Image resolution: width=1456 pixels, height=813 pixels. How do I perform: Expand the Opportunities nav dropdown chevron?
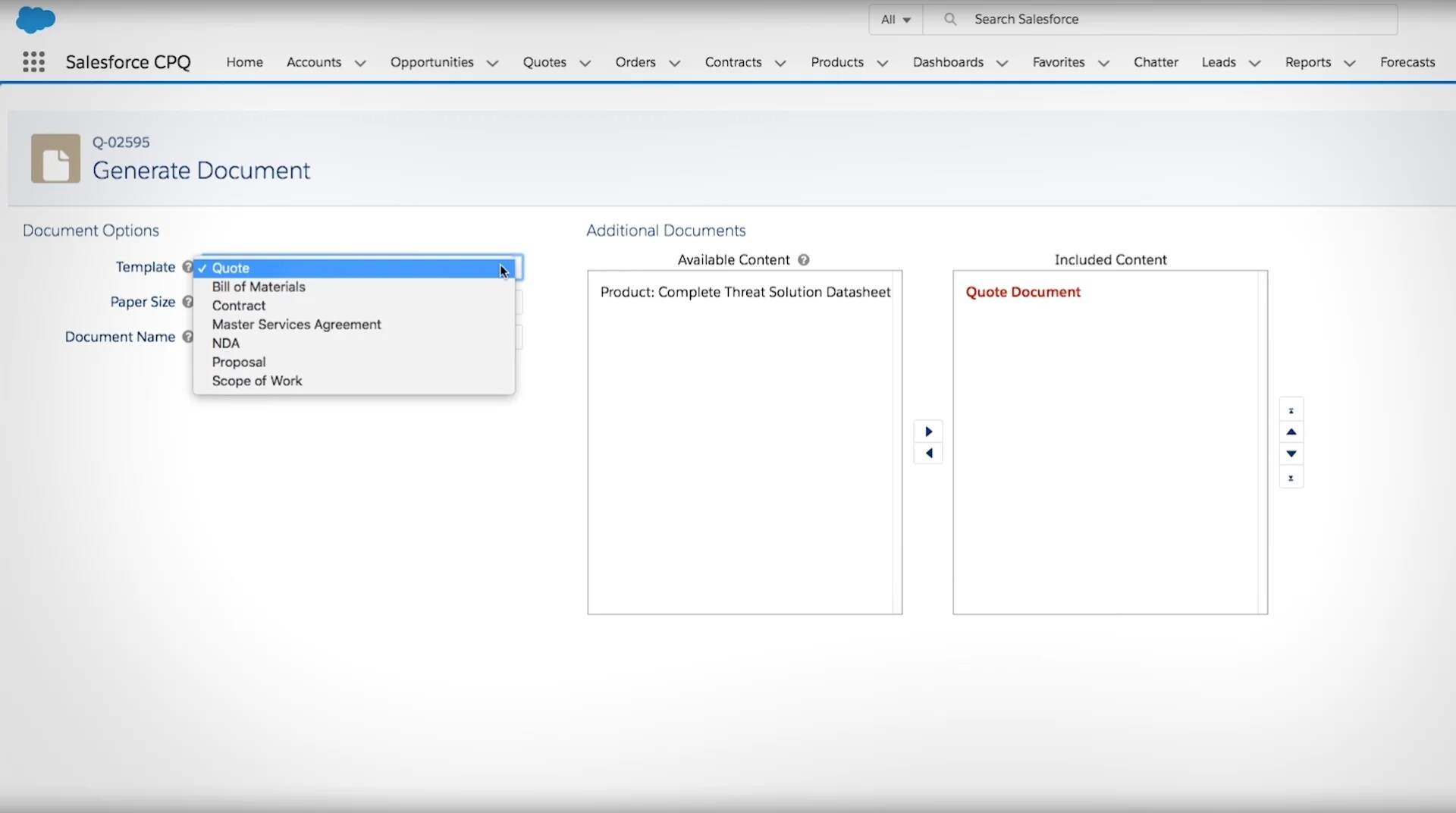click(x=492, y=63)
